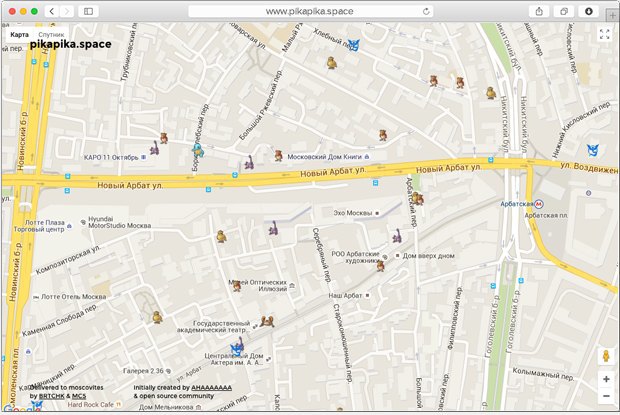Open the Safari share menu

pyautogui.click(x=539, y=11)
